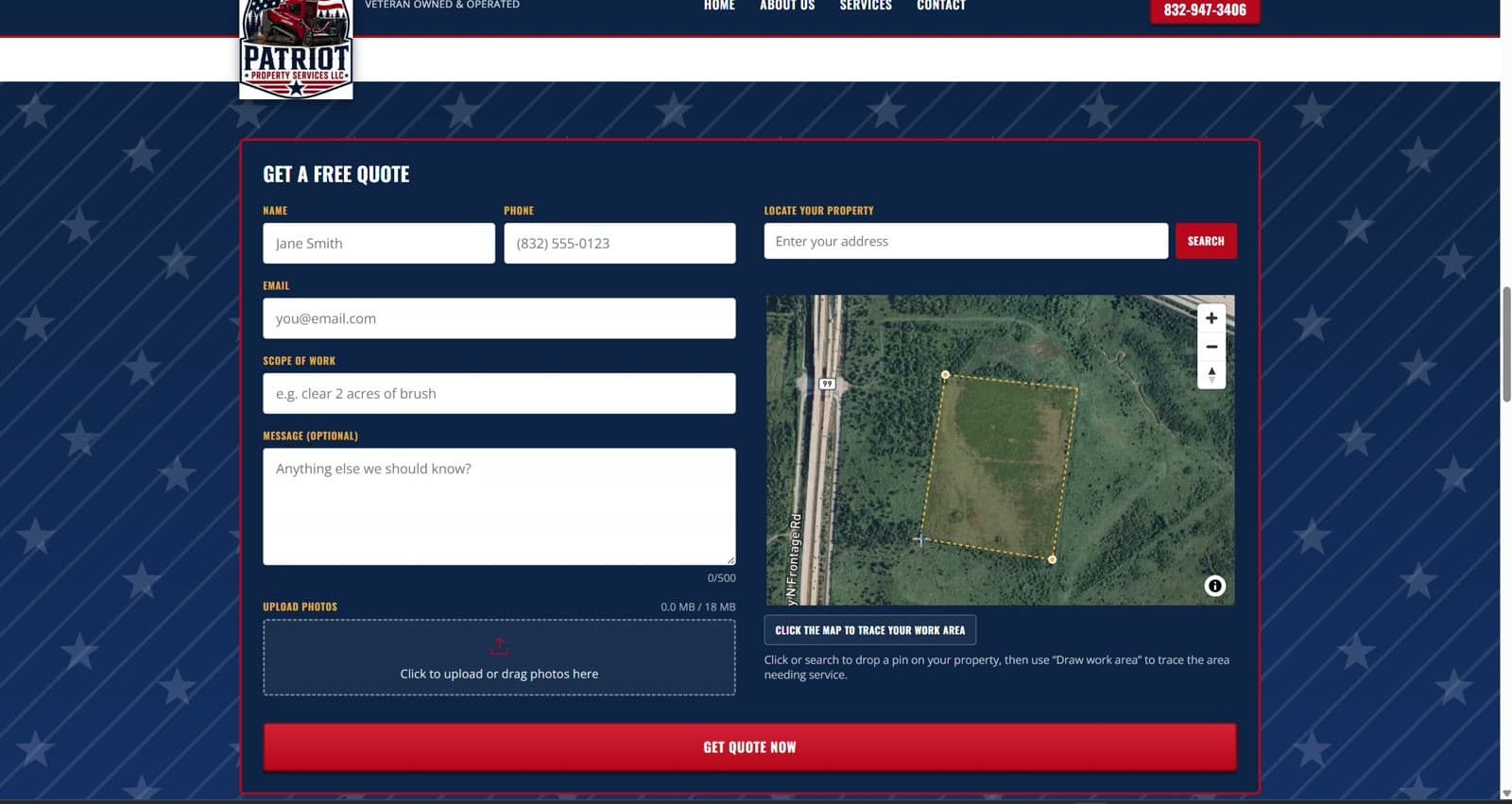Image resolution: width=1512 pixels, height=804 pixels.
Task: Focus the Email input field
Action: [499, 318]
